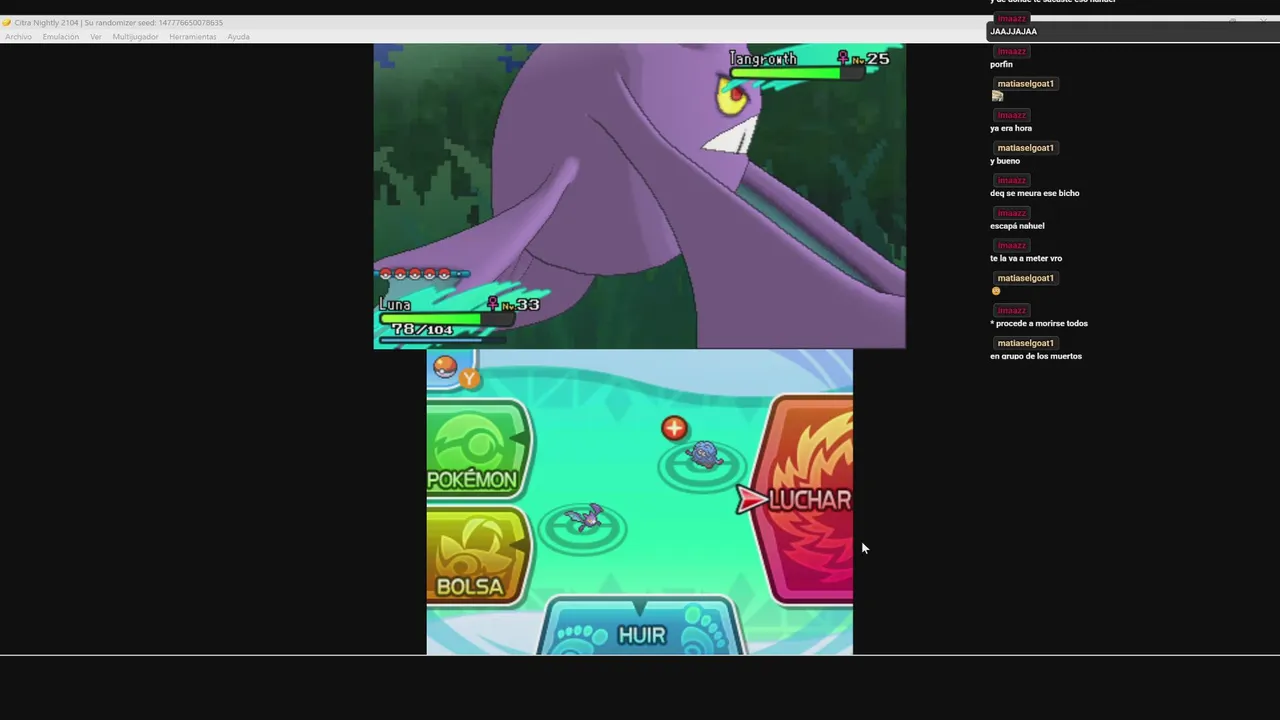The width and height of the screenshot is (1280, 720).
Task: Click imaazz username above 'ya era hora'
Action: tap(1012, 116)
